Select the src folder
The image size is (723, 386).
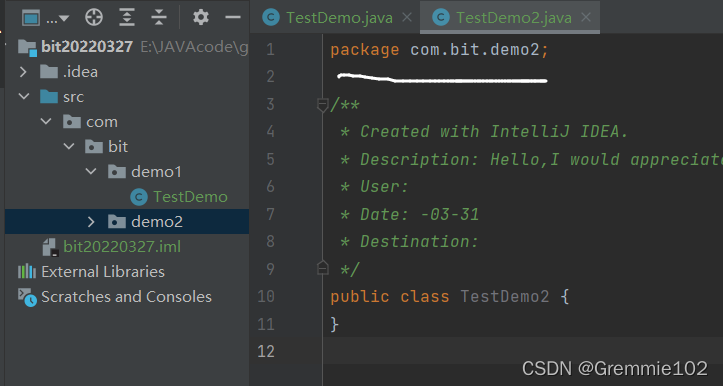[73, 97]
